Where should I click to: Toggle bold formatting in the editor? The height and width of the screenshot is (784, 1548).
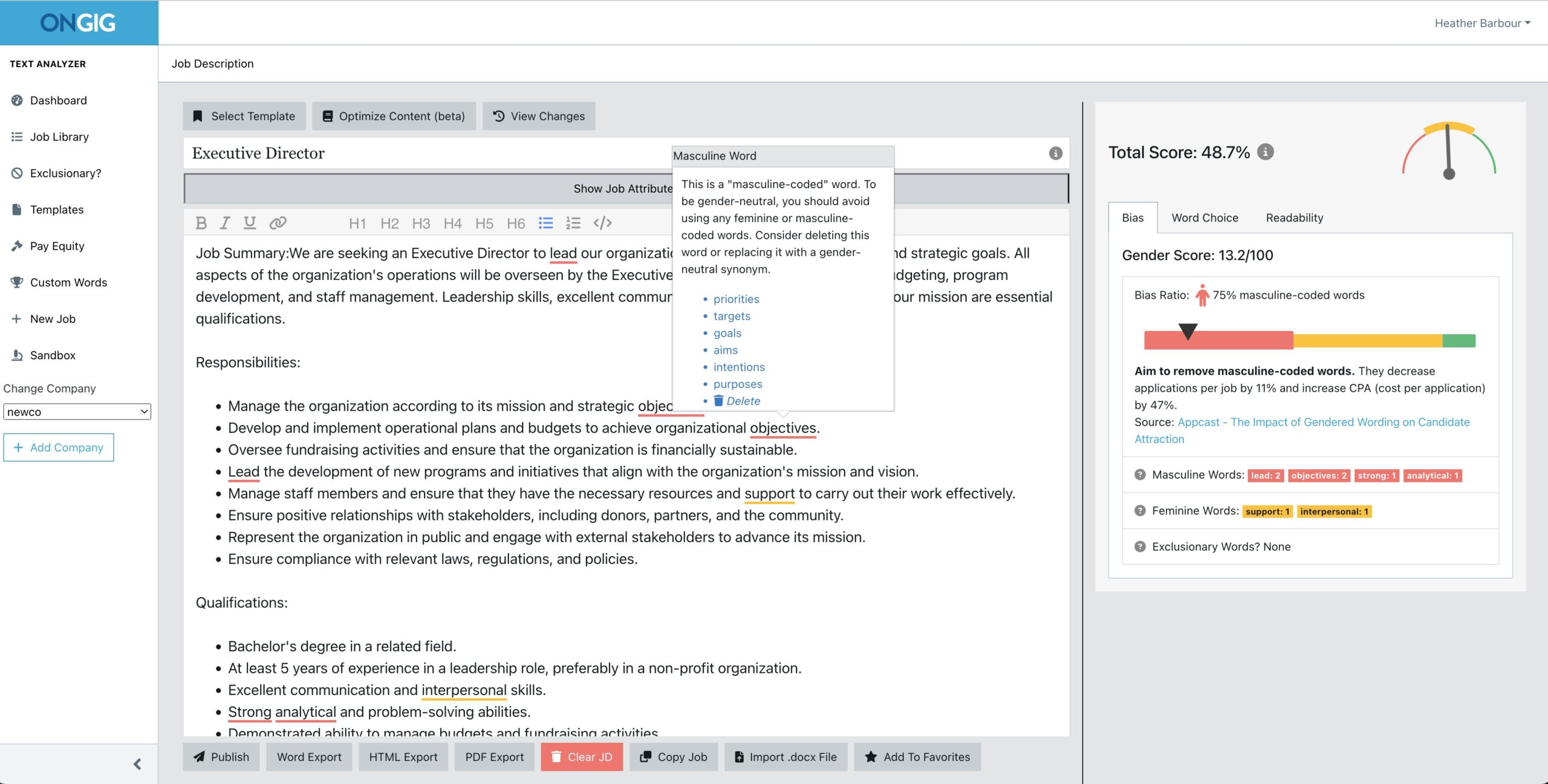coord(201,223)
